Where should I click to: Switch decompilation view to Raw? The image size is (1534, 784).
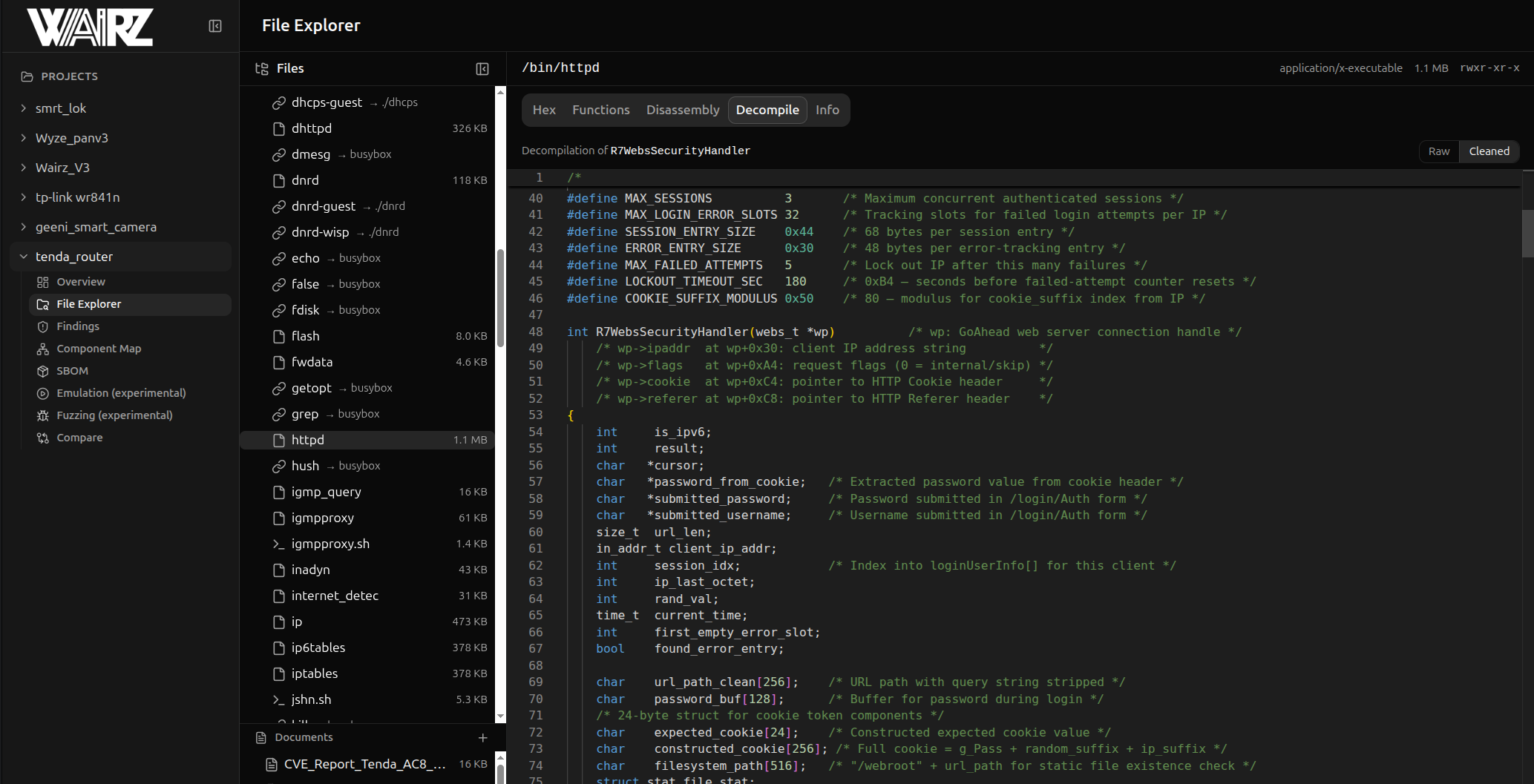[1438, 151]
